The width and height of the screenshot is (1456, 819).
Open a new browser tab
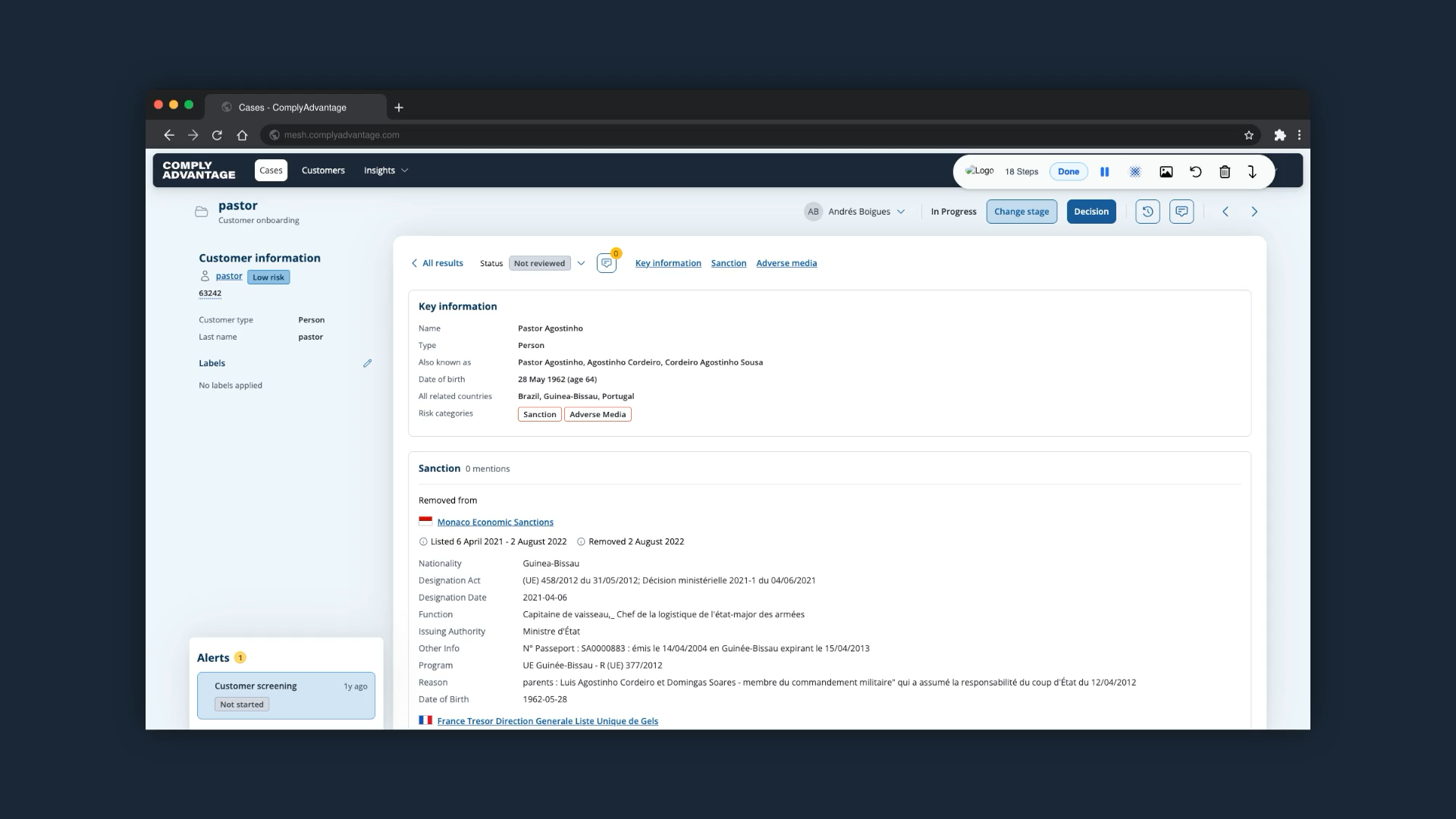pos(399,108)
